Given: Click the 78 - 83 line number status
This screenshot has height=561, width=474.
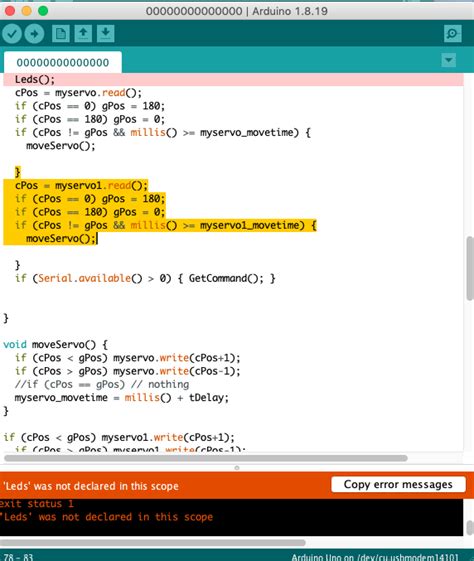Looking at the screenshot, I should coord(18,557).
